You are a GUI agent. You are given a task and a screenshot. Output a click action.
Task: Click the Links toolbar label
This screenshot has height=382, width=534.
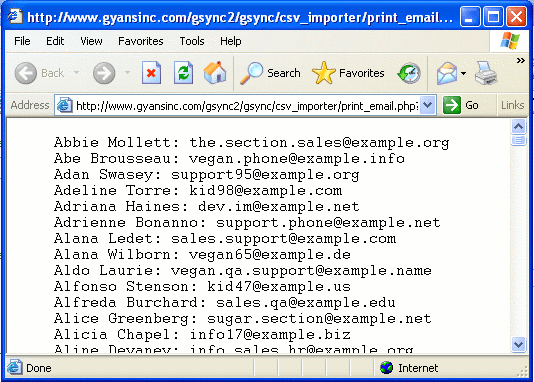[512, 105]
